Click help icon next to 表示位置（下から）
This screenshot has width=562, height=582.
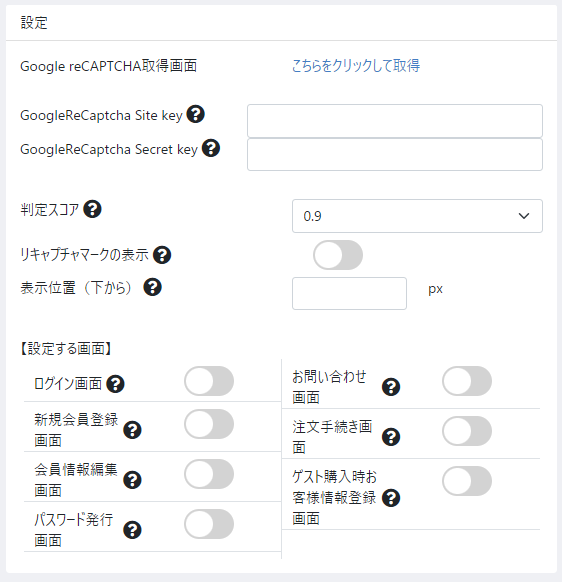[153, 287]
